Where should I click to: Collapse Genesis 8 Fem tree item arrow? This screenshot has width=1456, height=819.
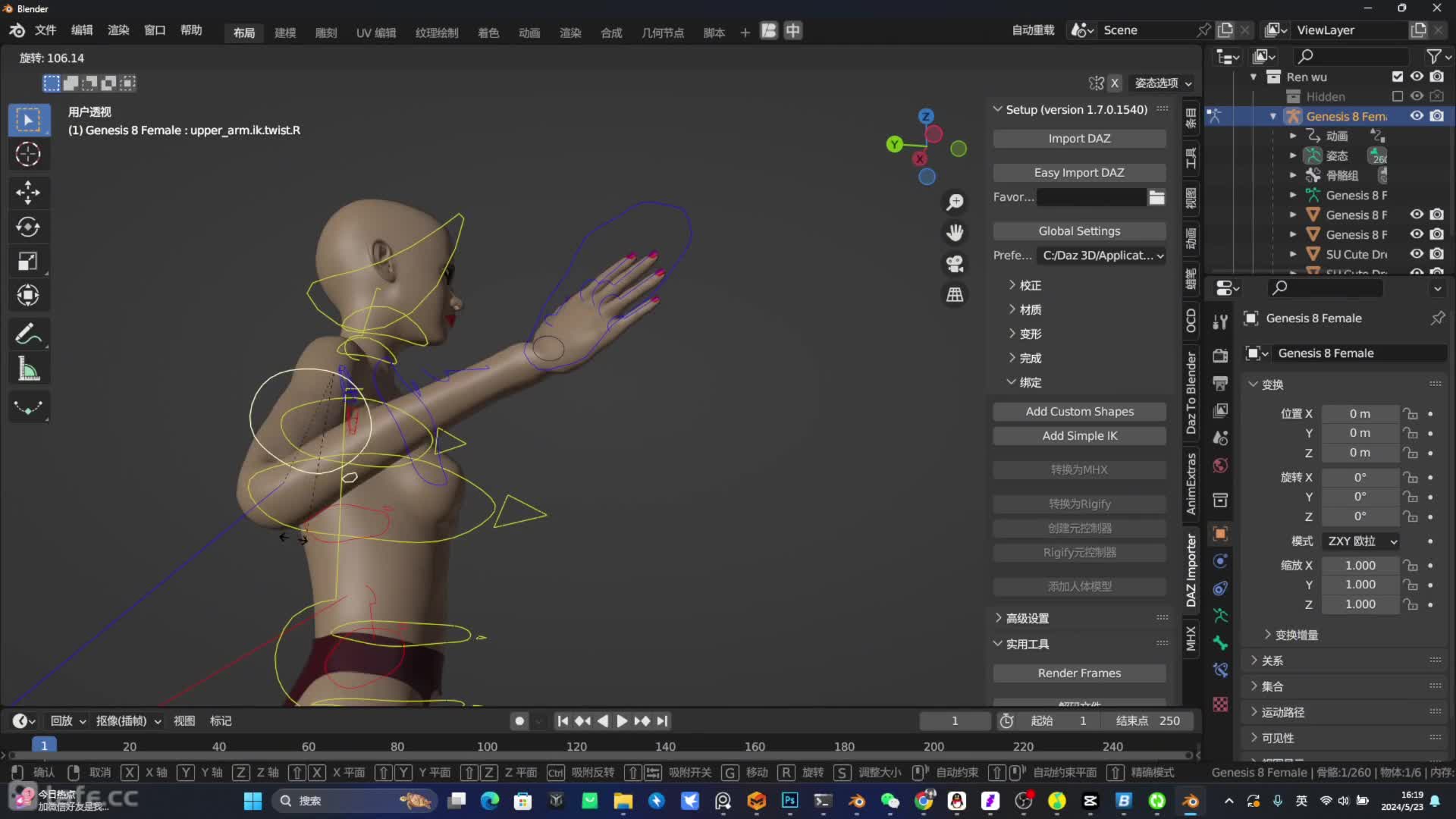coord(1273,116)
